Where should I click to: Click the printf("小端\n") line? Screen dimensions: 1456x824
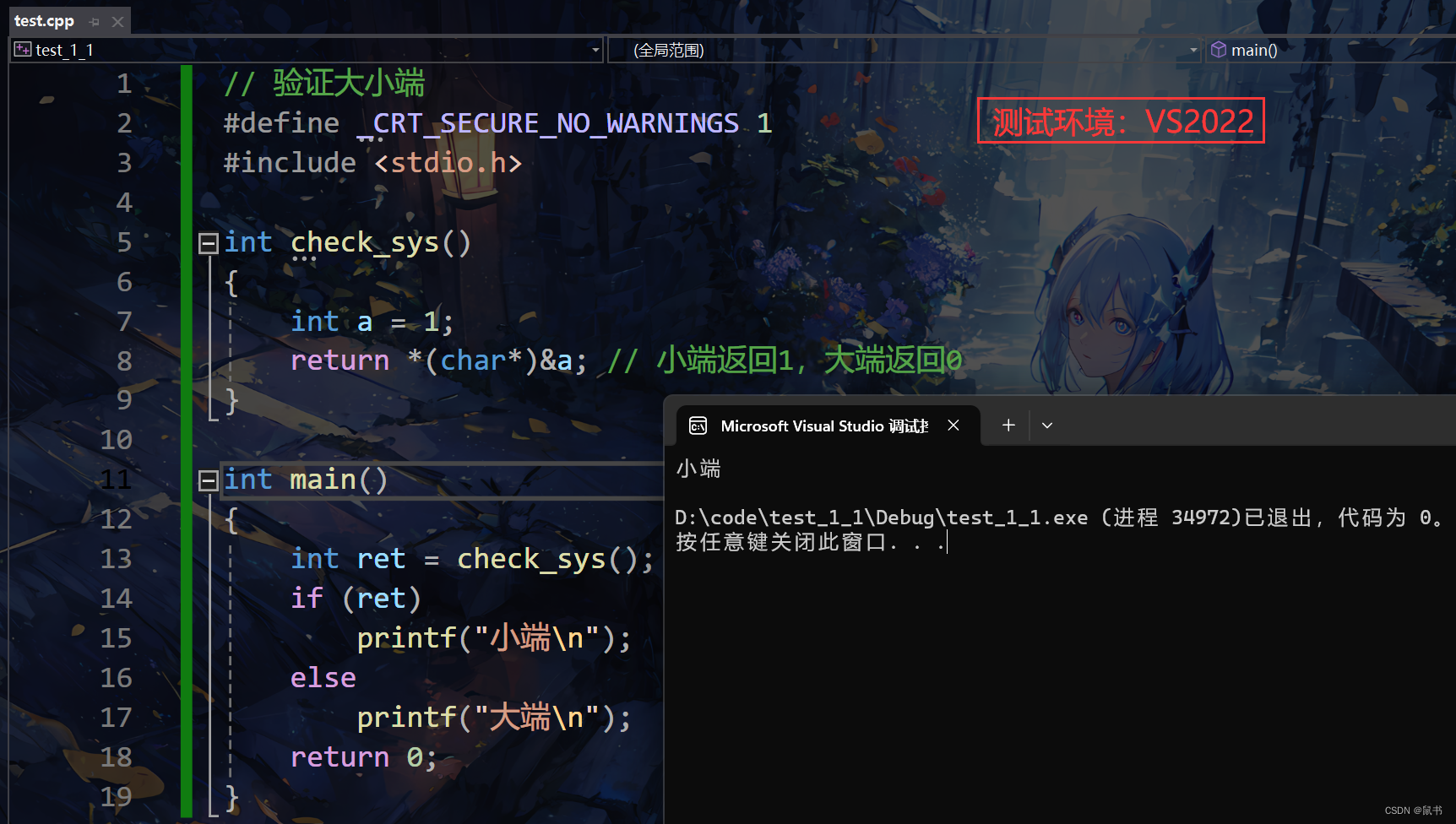[x=494, y=638]
